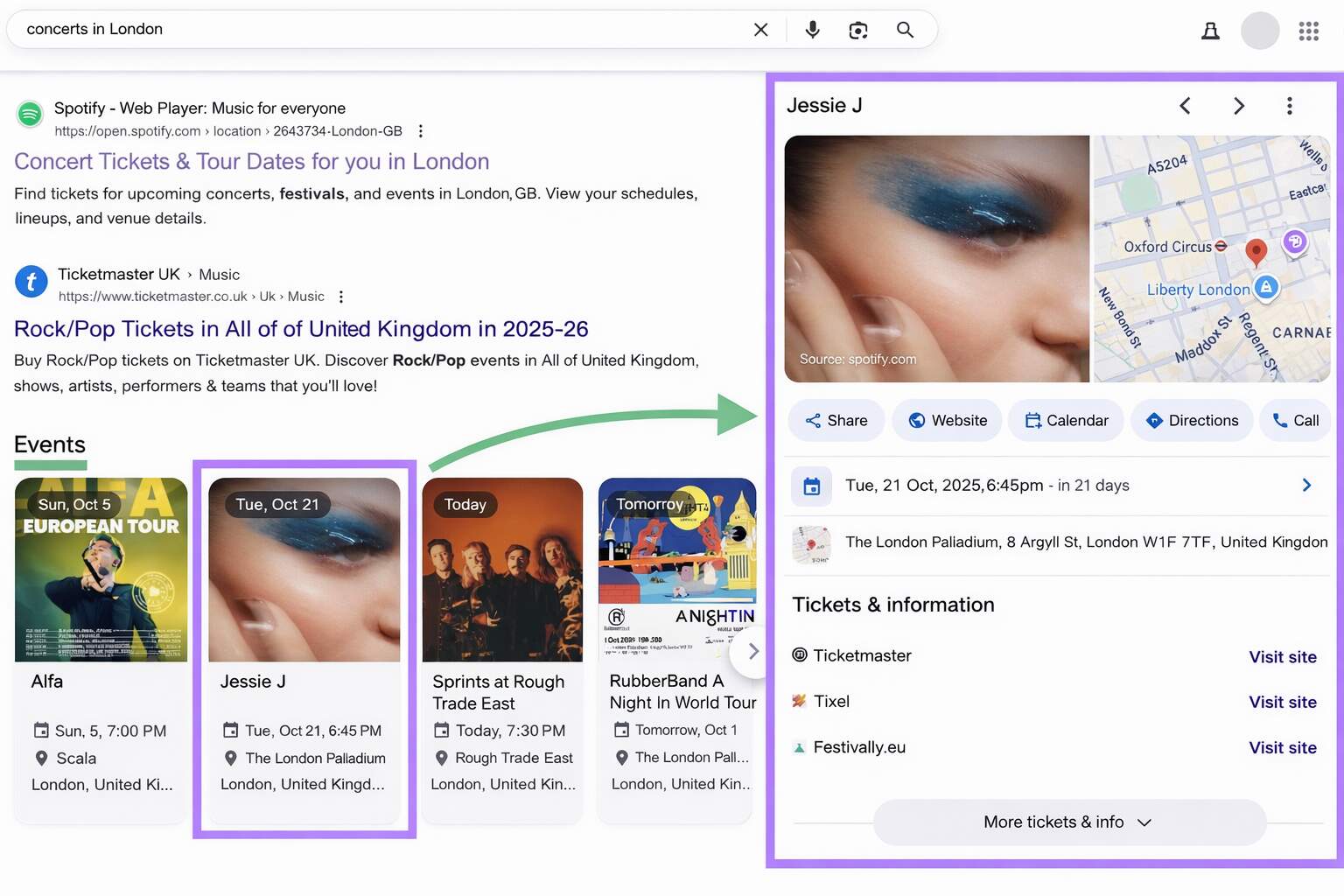This screenshot has height=896, width=1344.
Task: Click the Spotify favicon on the result
Action: coord(30,113)
